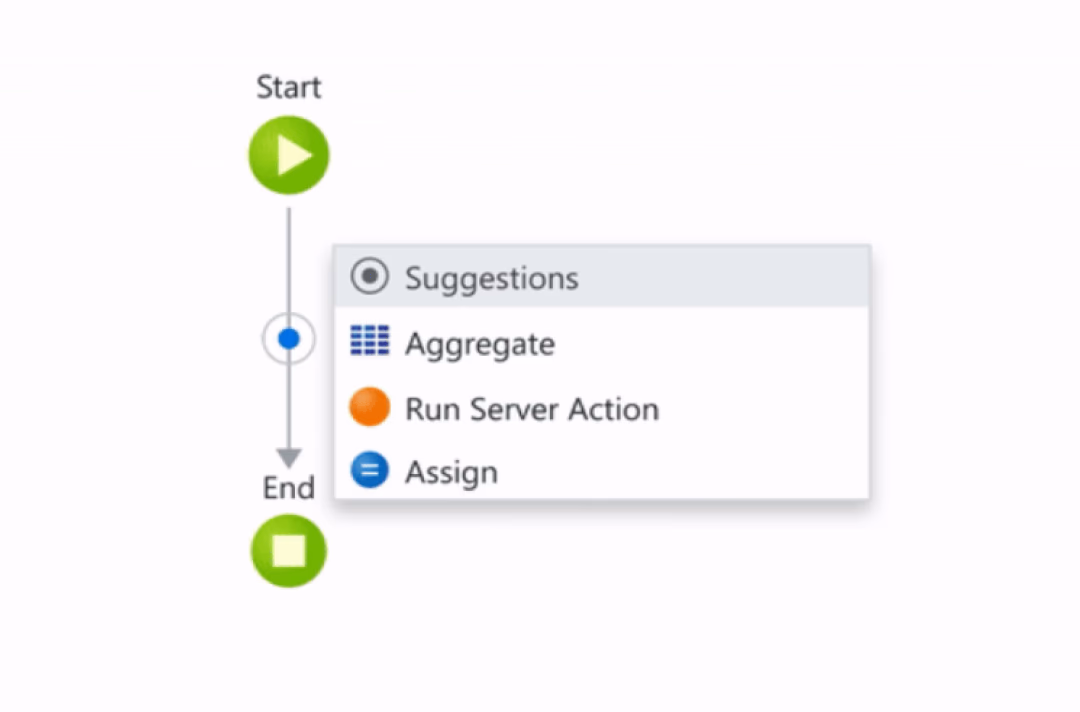Click the green Start play icon
Screen dimensions: 1080x712
288,154
